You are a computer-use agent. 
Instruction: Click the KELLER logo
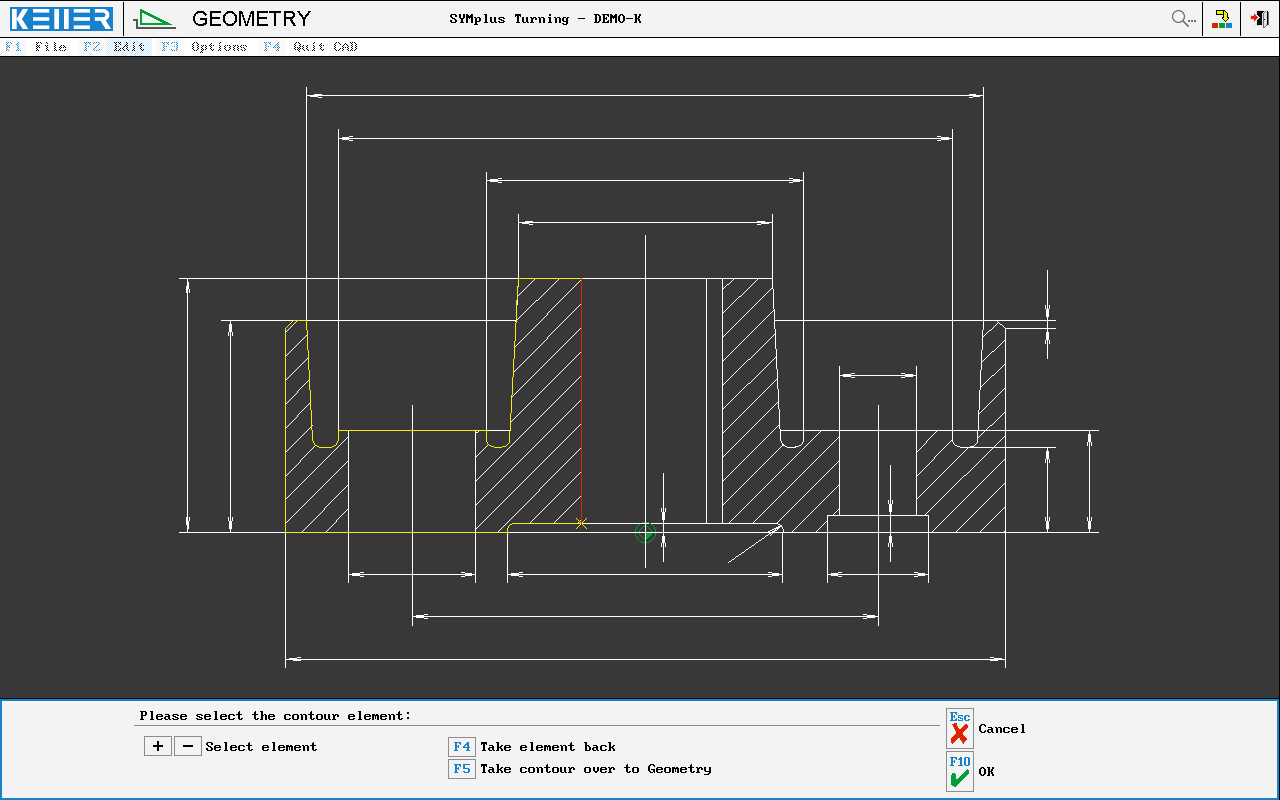pyautogui.click(x=61, y=18)
